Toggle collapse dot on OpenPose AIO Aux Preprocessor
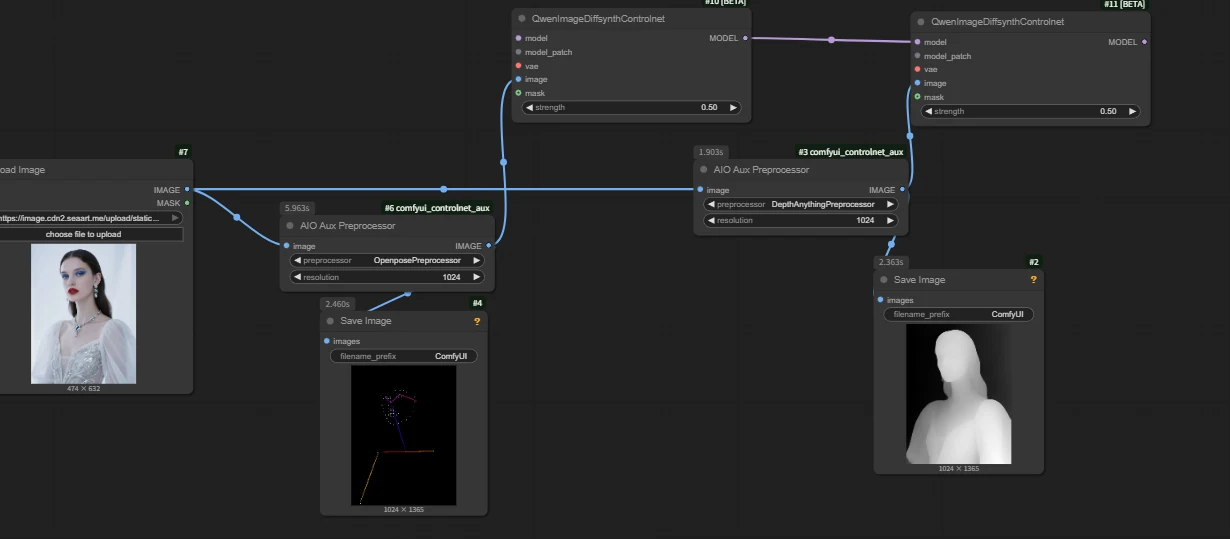This screenshot has width=1230, height=539. pos(290,226)
